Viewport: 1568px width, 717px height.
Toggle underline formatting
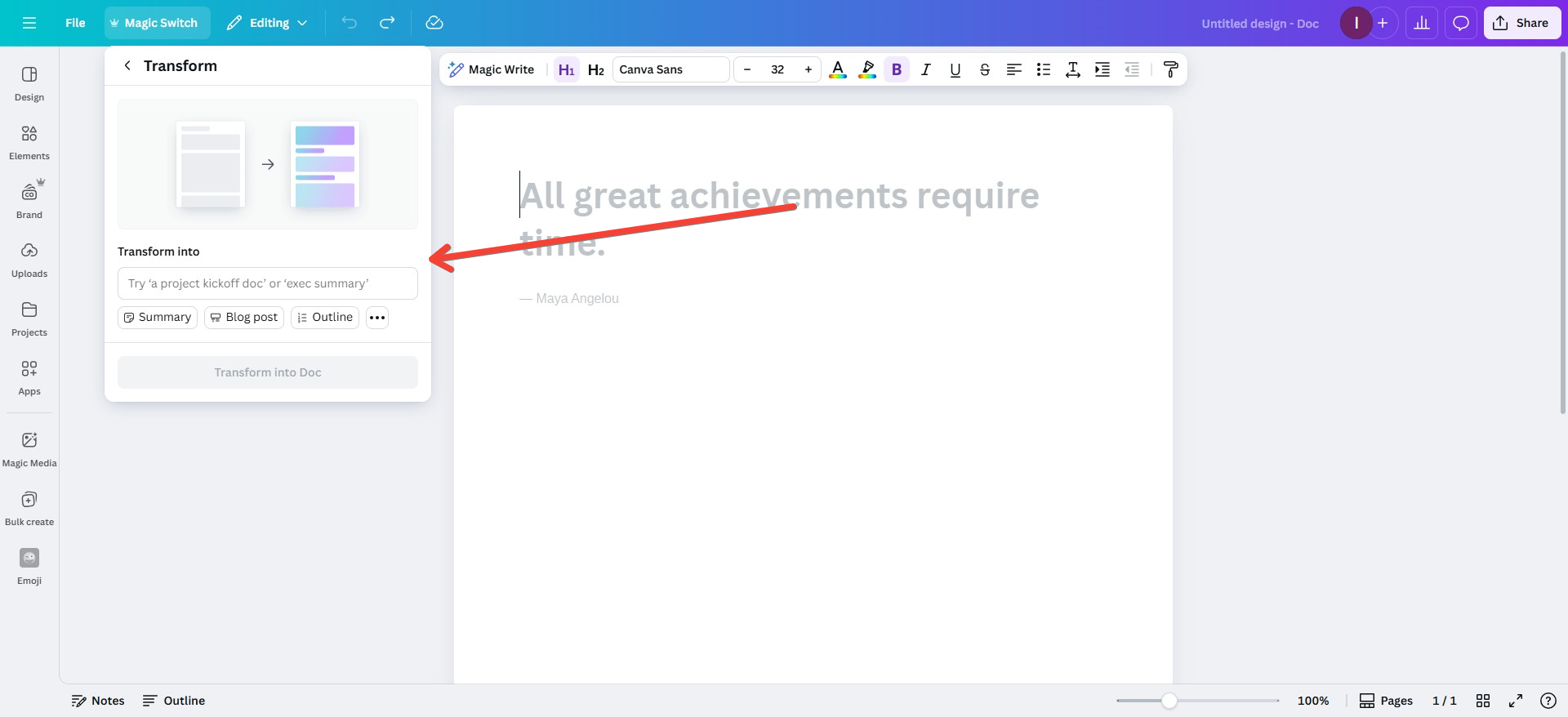955,69
